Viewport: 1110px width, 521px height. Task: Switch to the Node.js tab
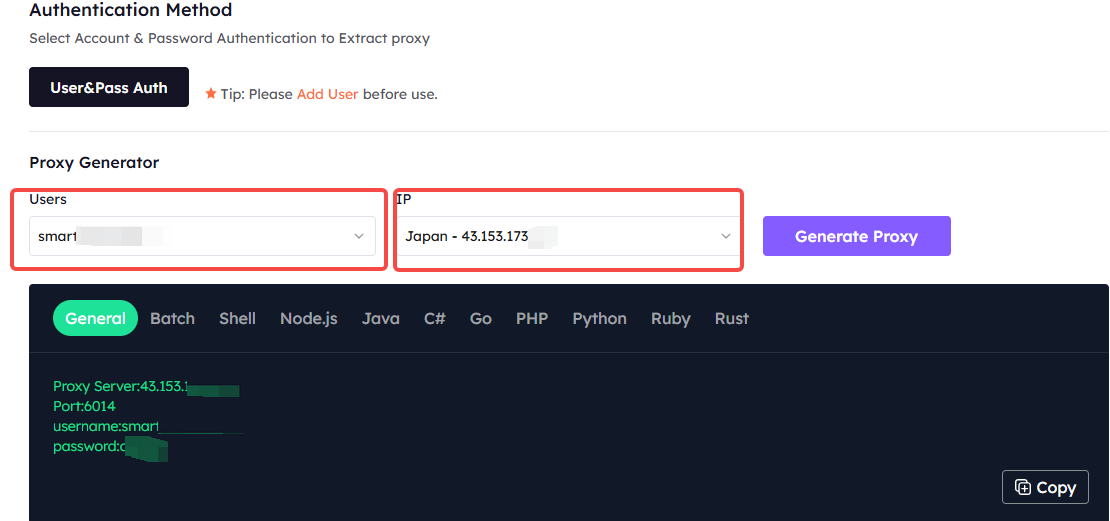click(x=309, y=319)
